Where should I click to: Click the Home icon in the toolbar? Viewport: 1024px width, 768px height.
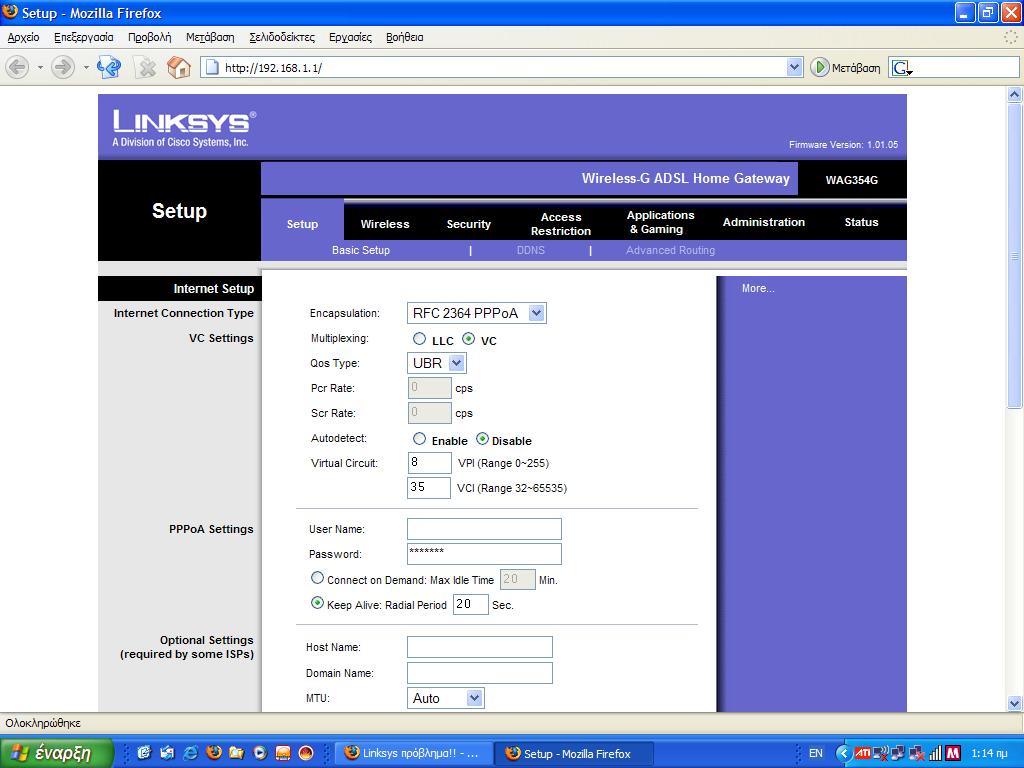tap(179, 67)
